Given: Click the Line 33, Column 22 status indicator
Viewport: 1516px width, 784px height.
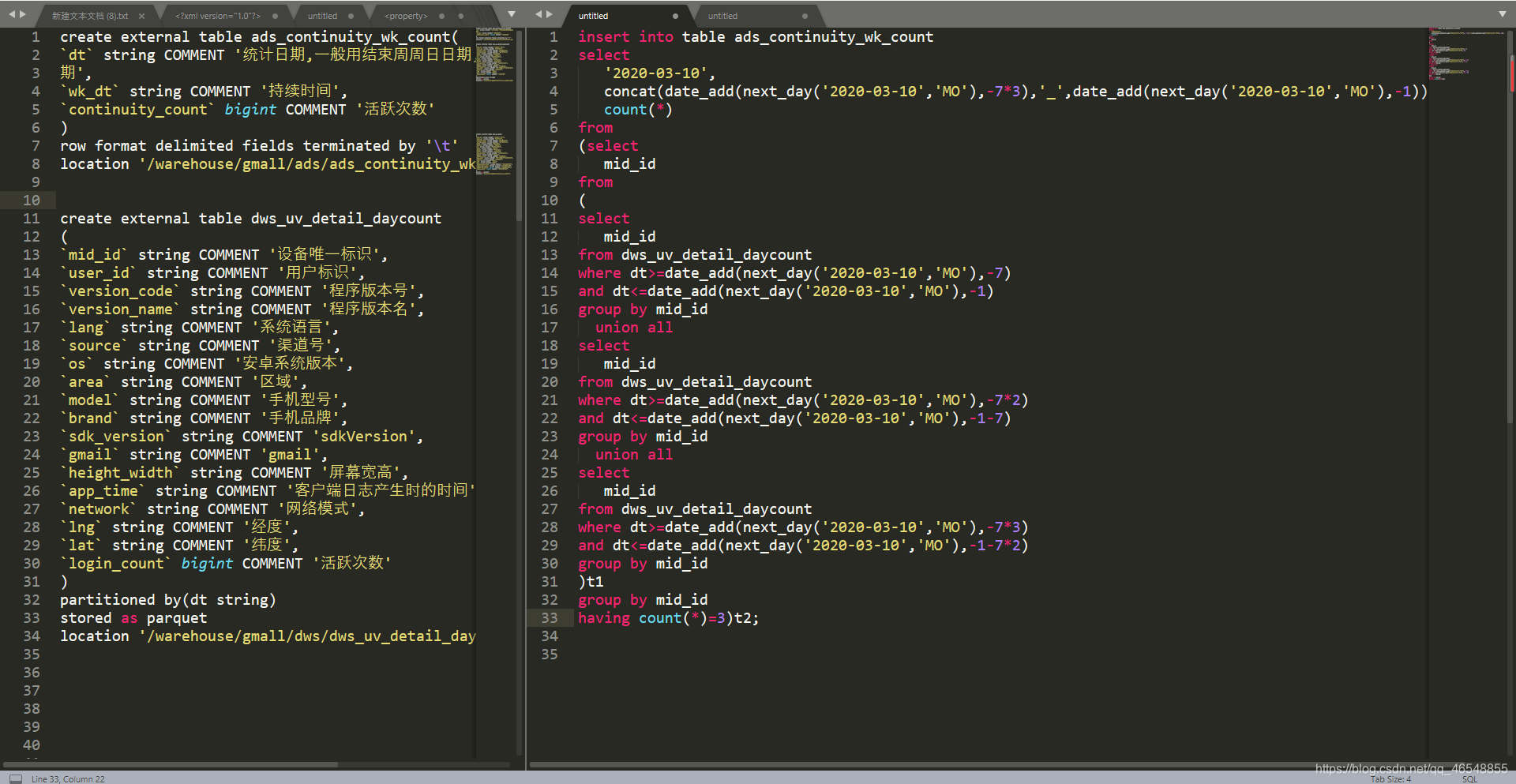Looking at the screenshot, I should tap(68, 779).
